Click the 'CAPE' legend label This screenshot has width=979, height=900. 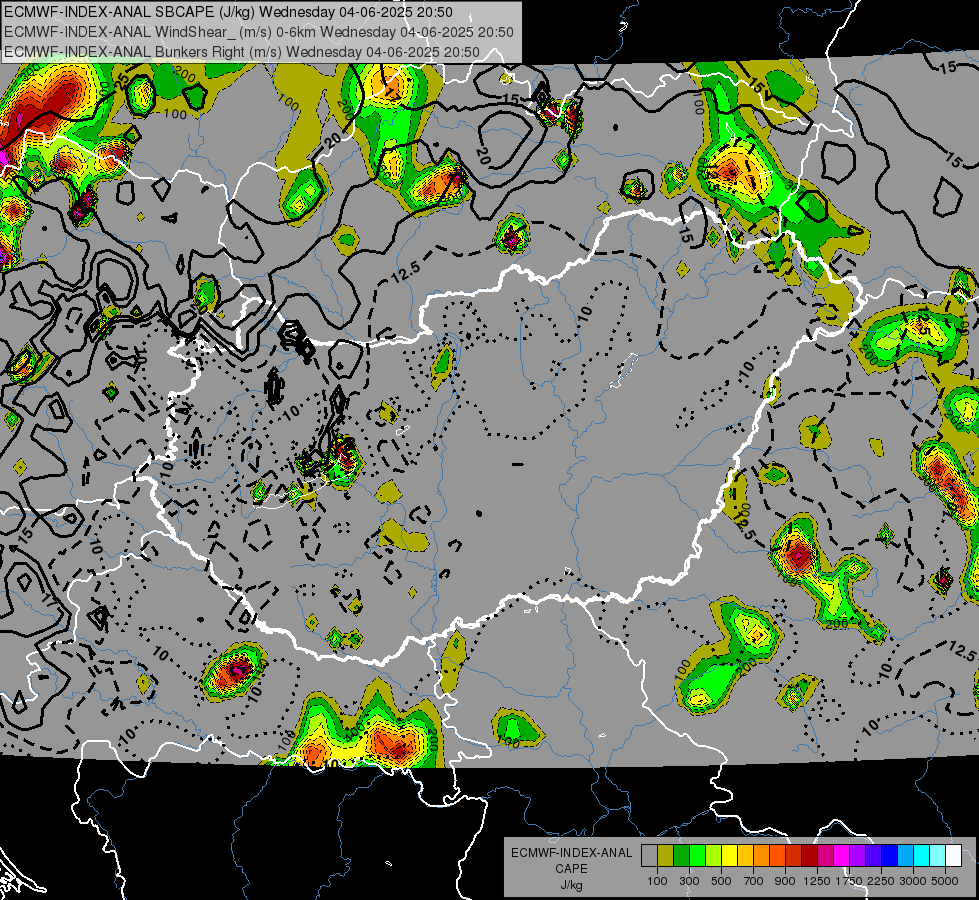[571, 869]
